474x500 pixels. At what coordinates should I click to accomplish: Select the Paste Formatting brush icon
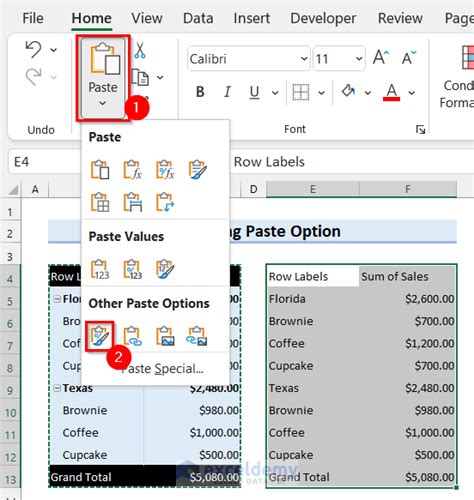(x=100, y=336)
